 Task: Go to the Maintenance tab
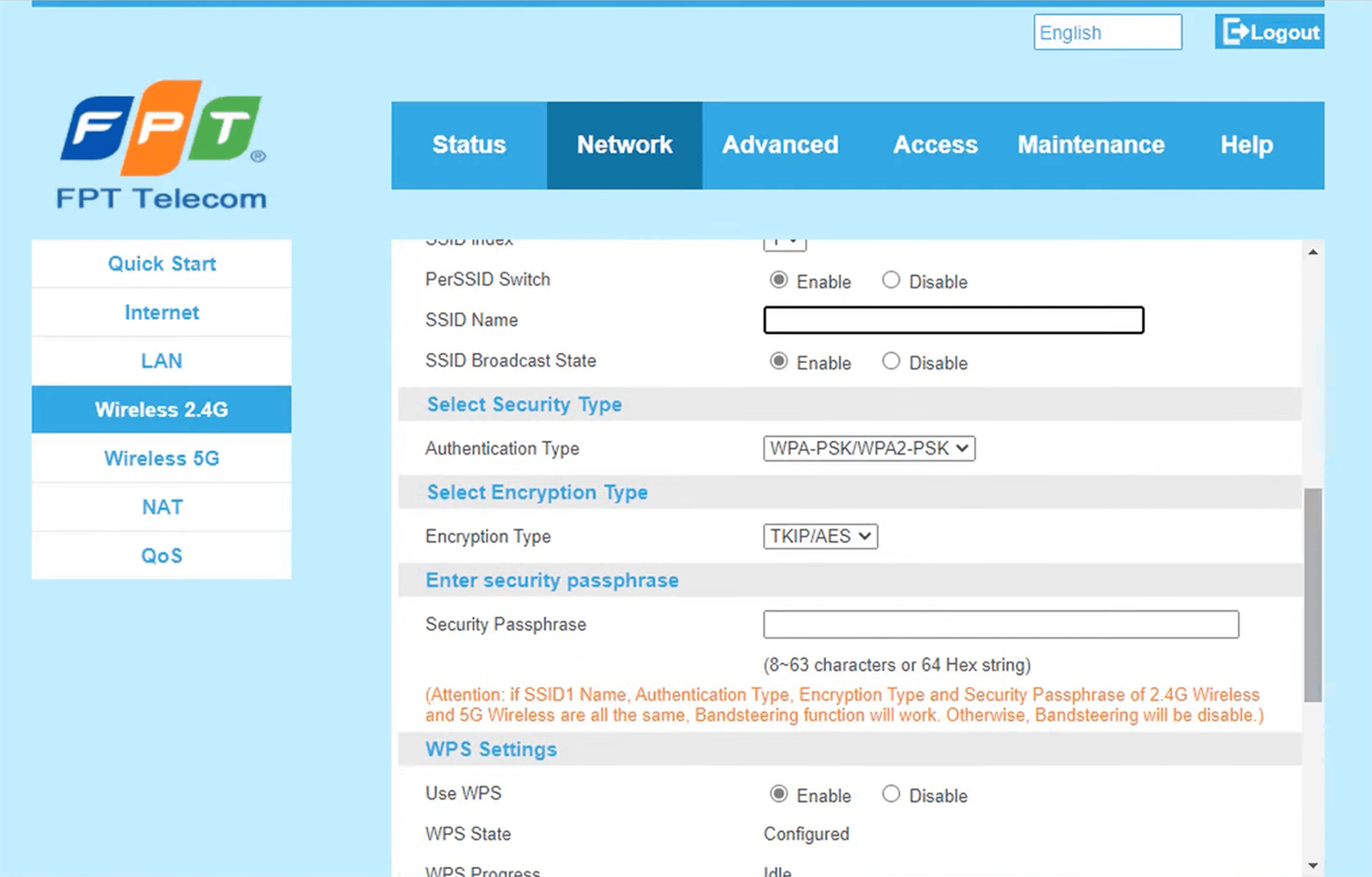click(x=1090, y=145)
